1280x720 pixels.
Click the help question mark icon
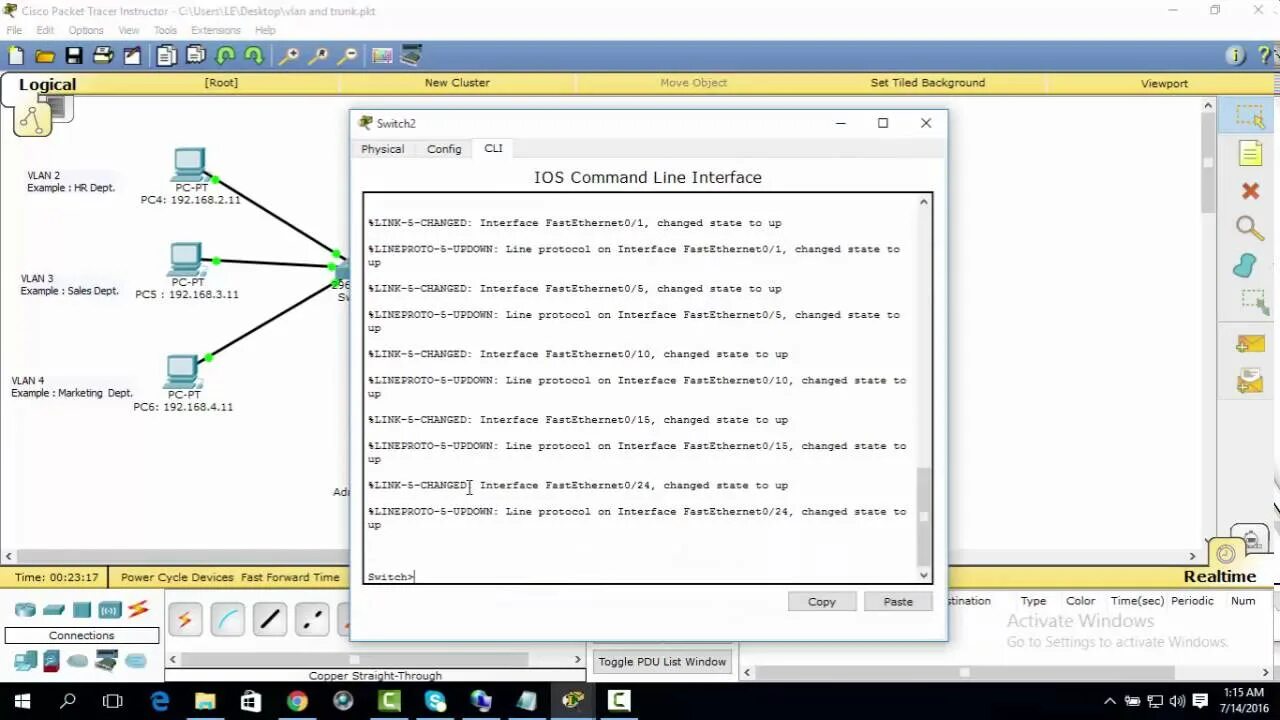pyautogui.click(x=1264, y=56)
